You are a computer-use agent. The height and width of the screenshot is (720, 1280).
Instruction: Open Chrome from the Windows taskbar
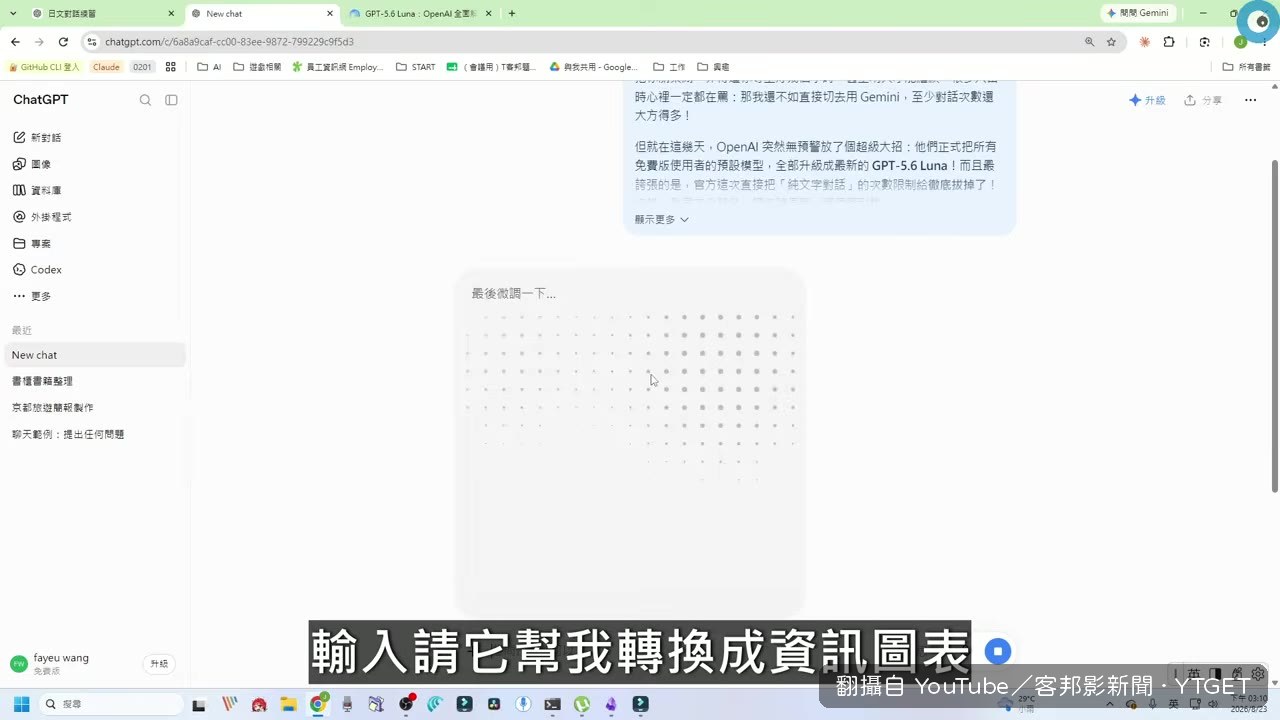coord(318,704)
